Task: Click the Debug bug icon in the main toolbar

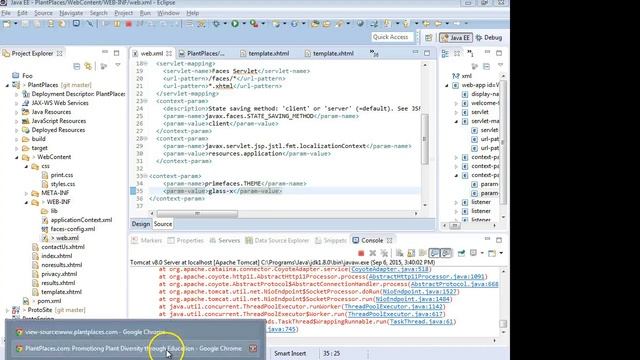Action: point(216,24)
